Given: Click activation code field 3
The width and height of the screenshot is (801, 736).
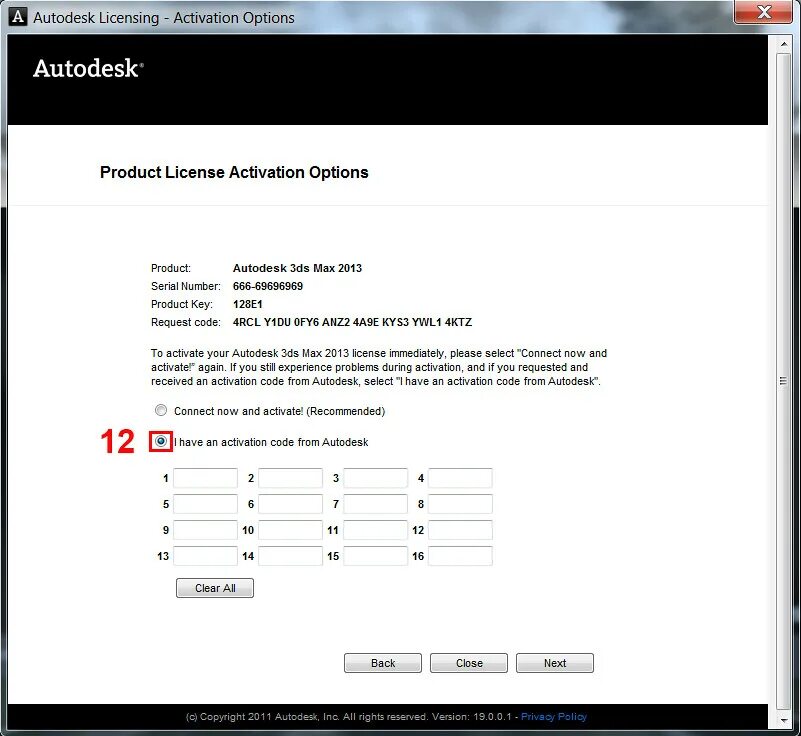Looking at the screenshot, I should pyautogui.click(x=375, y=478).
